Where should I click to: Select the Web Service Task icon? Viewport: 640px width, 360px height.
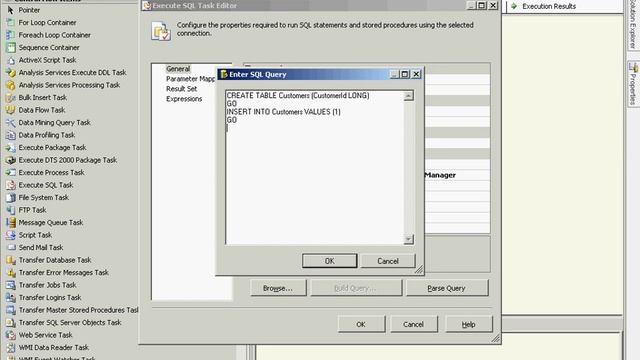[x=11, y=335]
